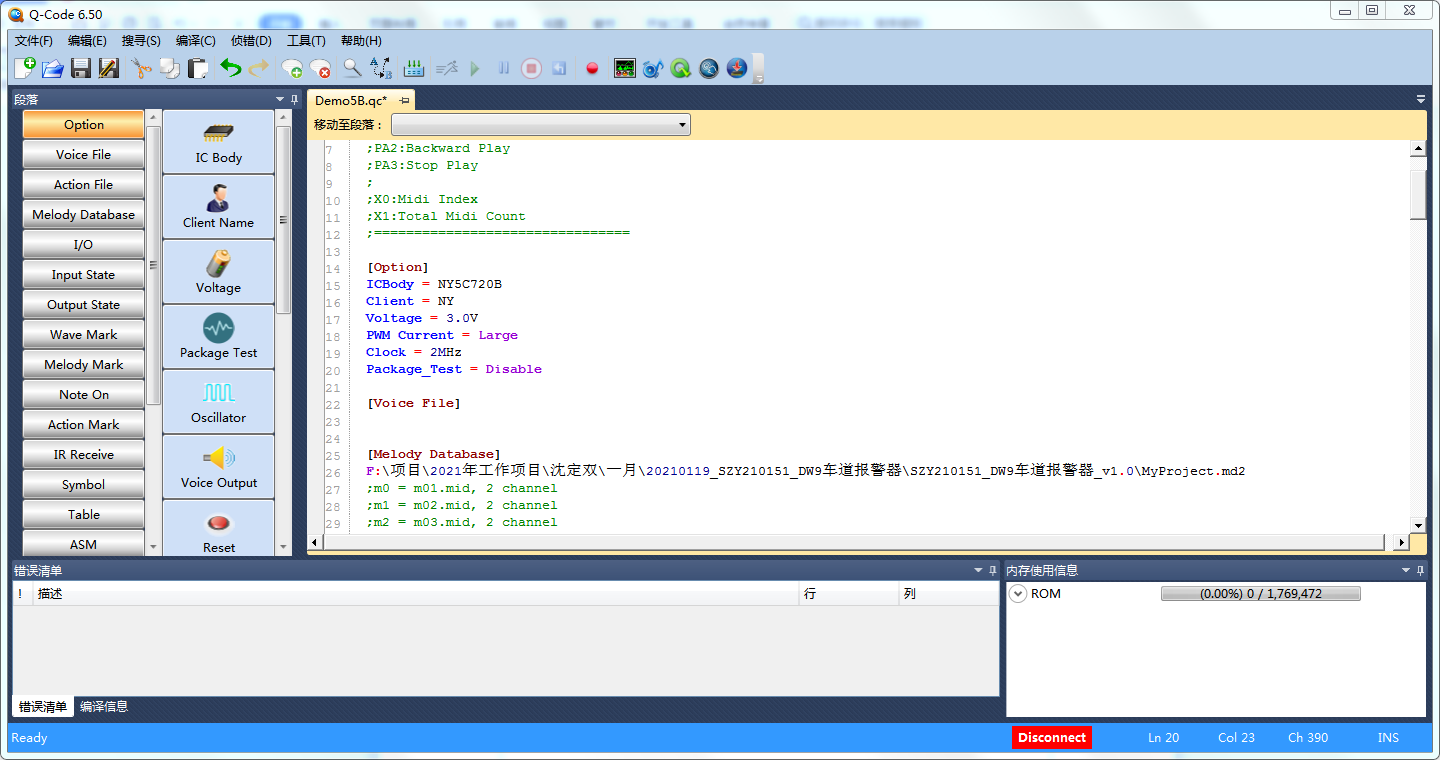Open the 段落 panel dropdown arrow
This screenshot has width=1440, height=760.
click(280, 99)
